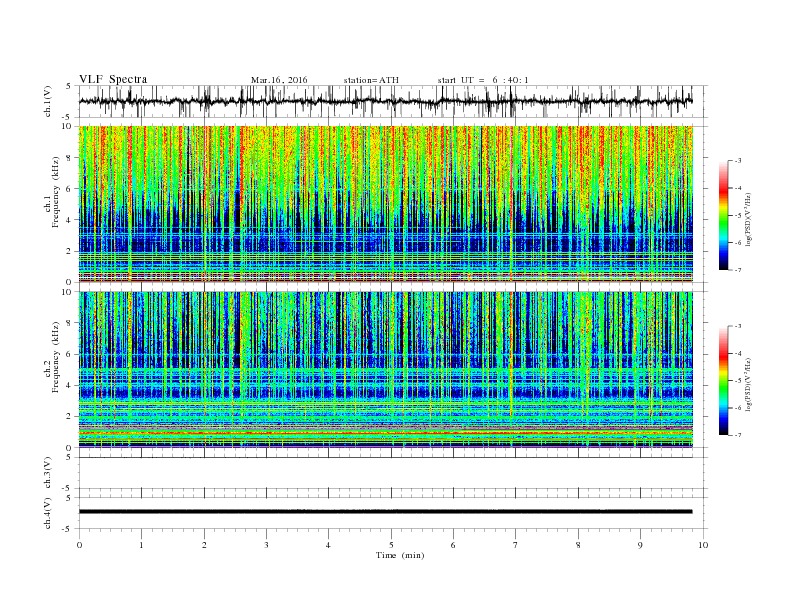Click time axis tick label "1"
Image resolution: width=792 pixels, height=612 pixels.
[x=141, y=545]
